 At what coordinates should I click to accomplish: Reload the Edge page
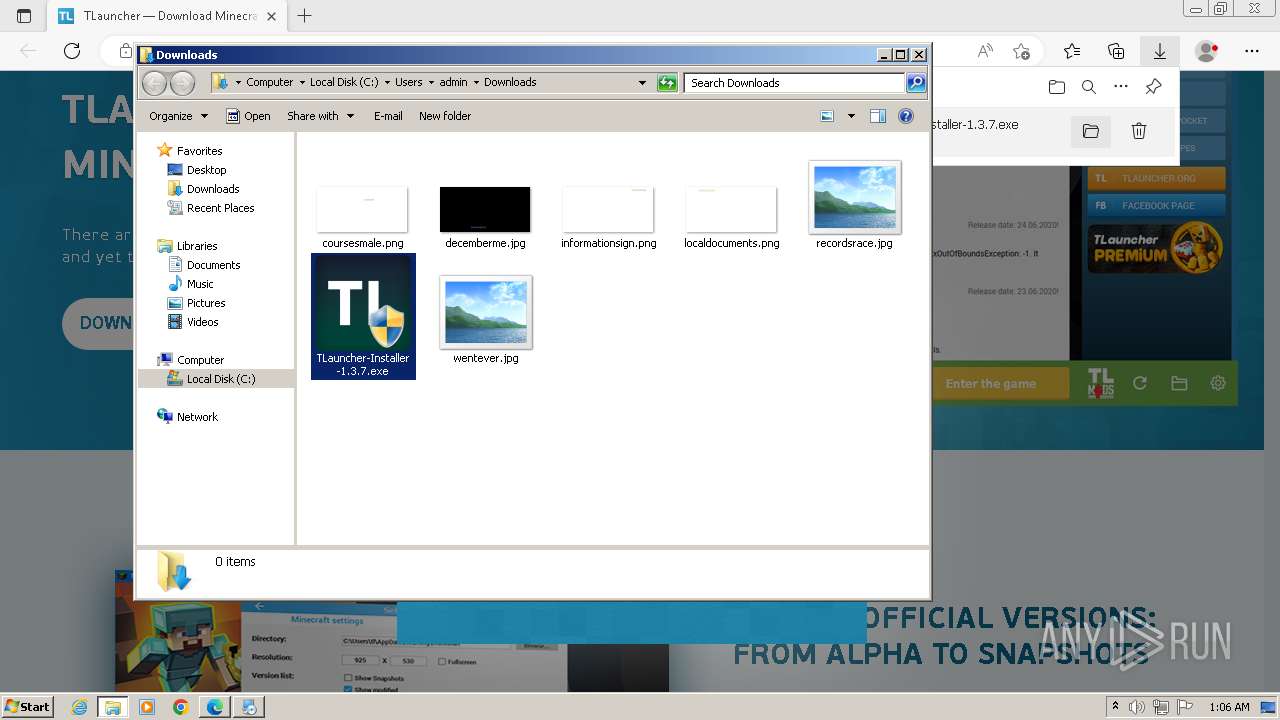point(72,51)
